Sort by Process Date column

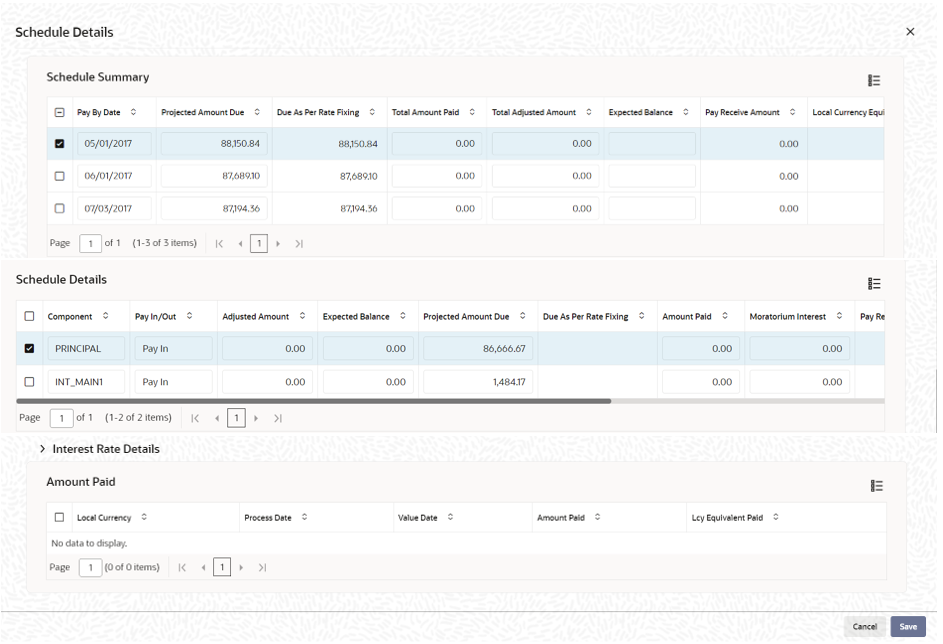(304, 517)
